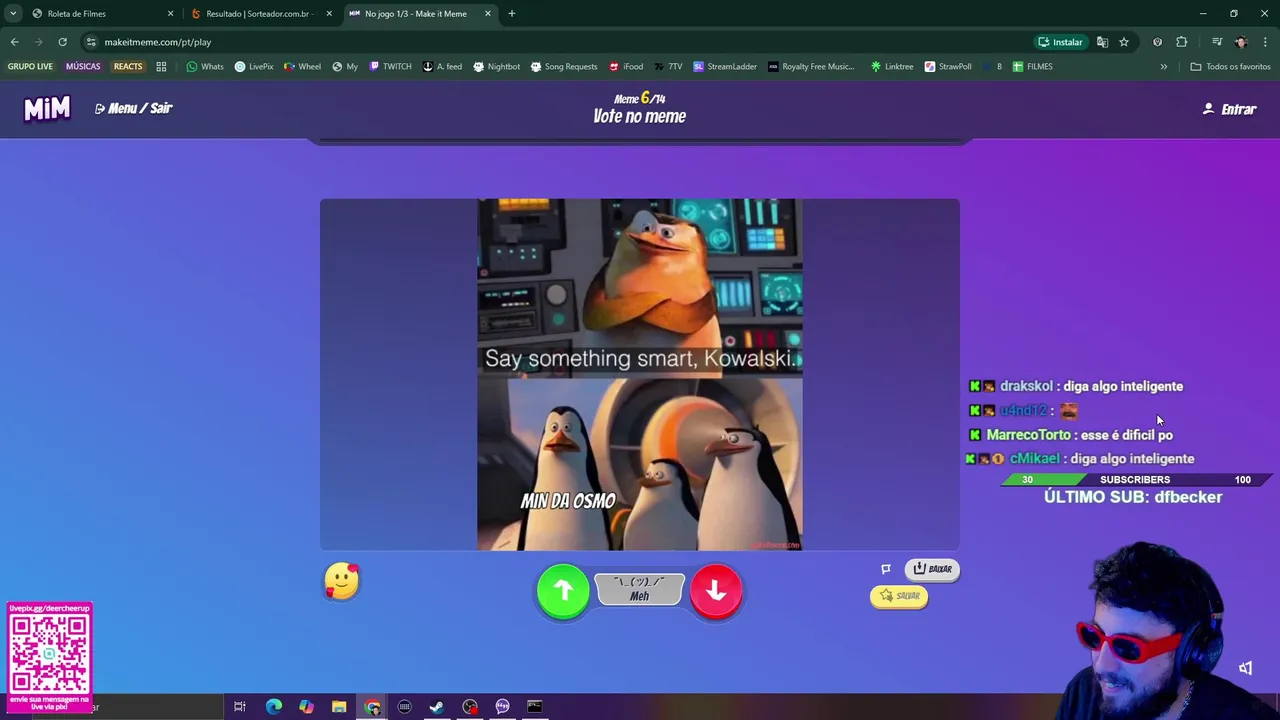Click the Chrome taskbar icon

tap(372, 707)
